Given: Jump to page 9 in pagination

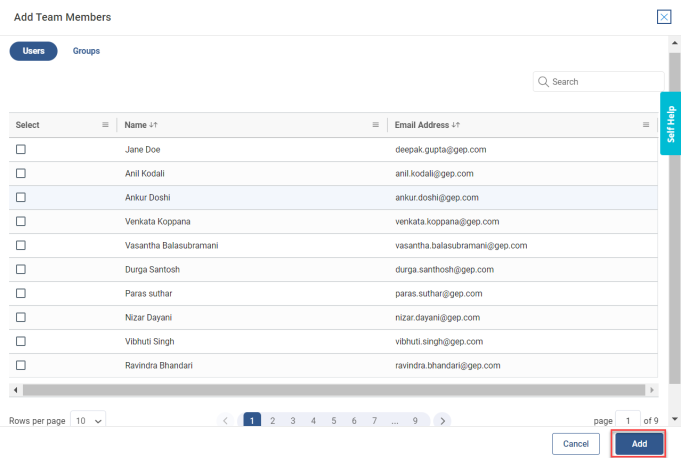Looking at the screenshot, I should 414,421.
